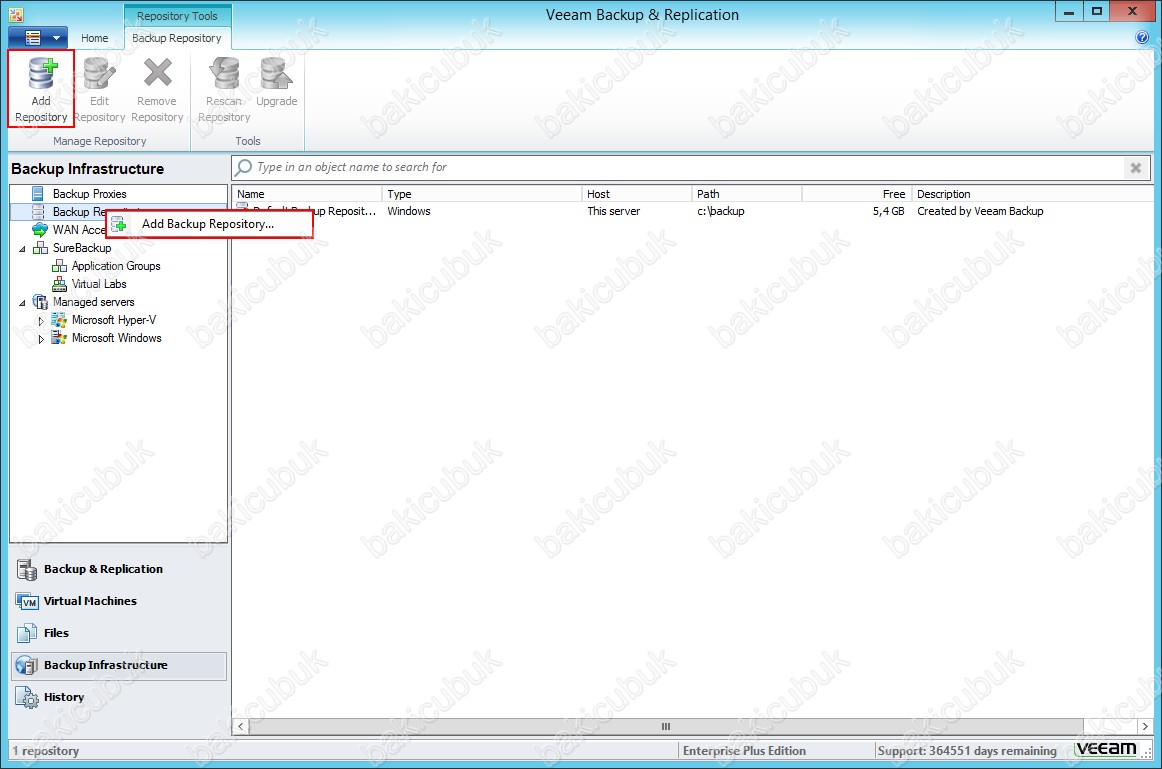Sort by the Host column header
Viewport: 1162px width, 769px height.
click(x=637, y=194)
